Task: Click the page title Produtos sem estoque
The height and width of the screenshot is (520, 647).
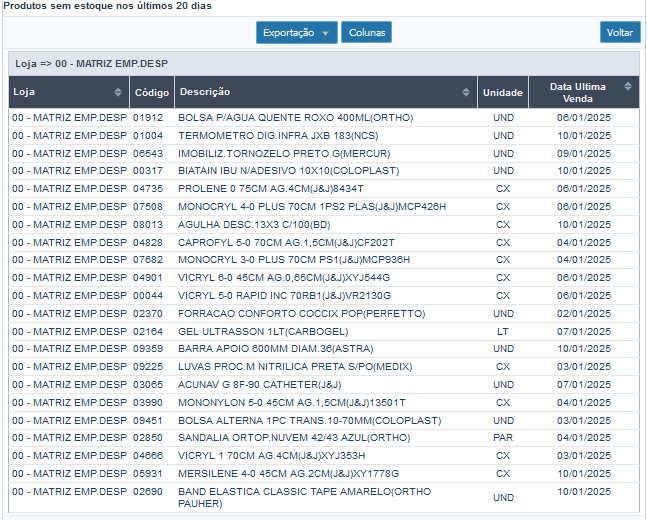Action: 107,6
